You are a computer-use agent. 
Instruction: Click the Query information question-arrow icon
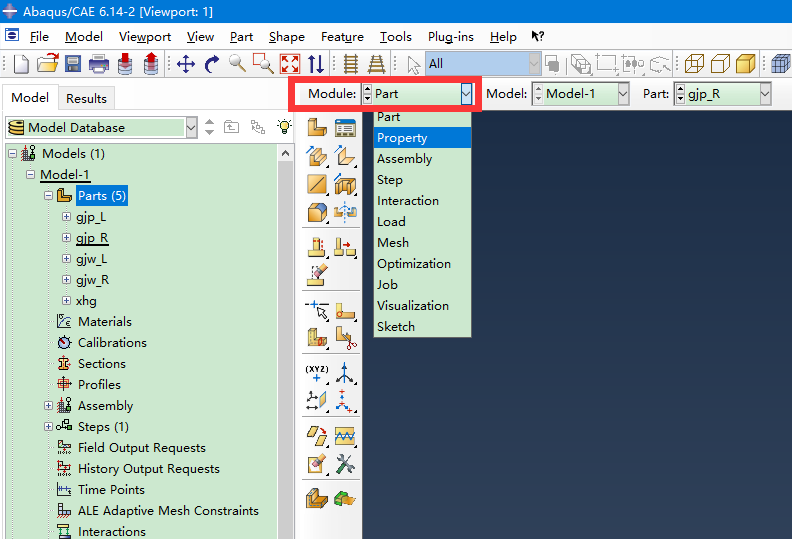pos(538,37)
